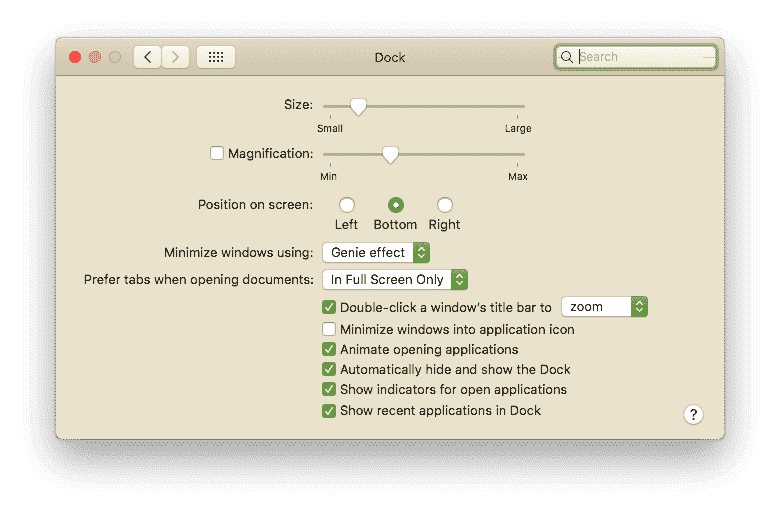This screenshot has width=780, height=513.
Task: Close the Dock preferences window
Action: click(x=75, y=57)
